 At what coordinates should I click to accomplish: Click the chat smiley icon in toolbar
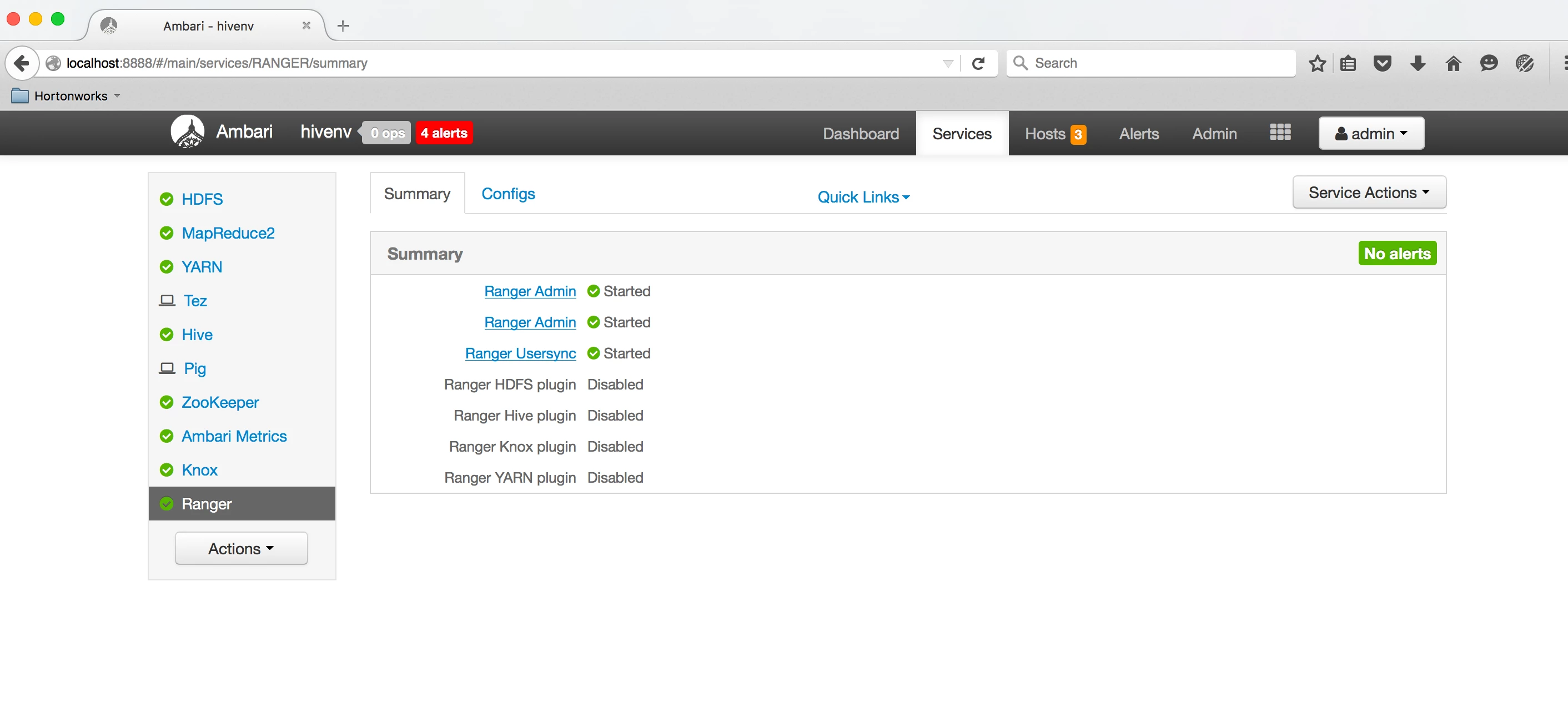tap(1488, 63)
